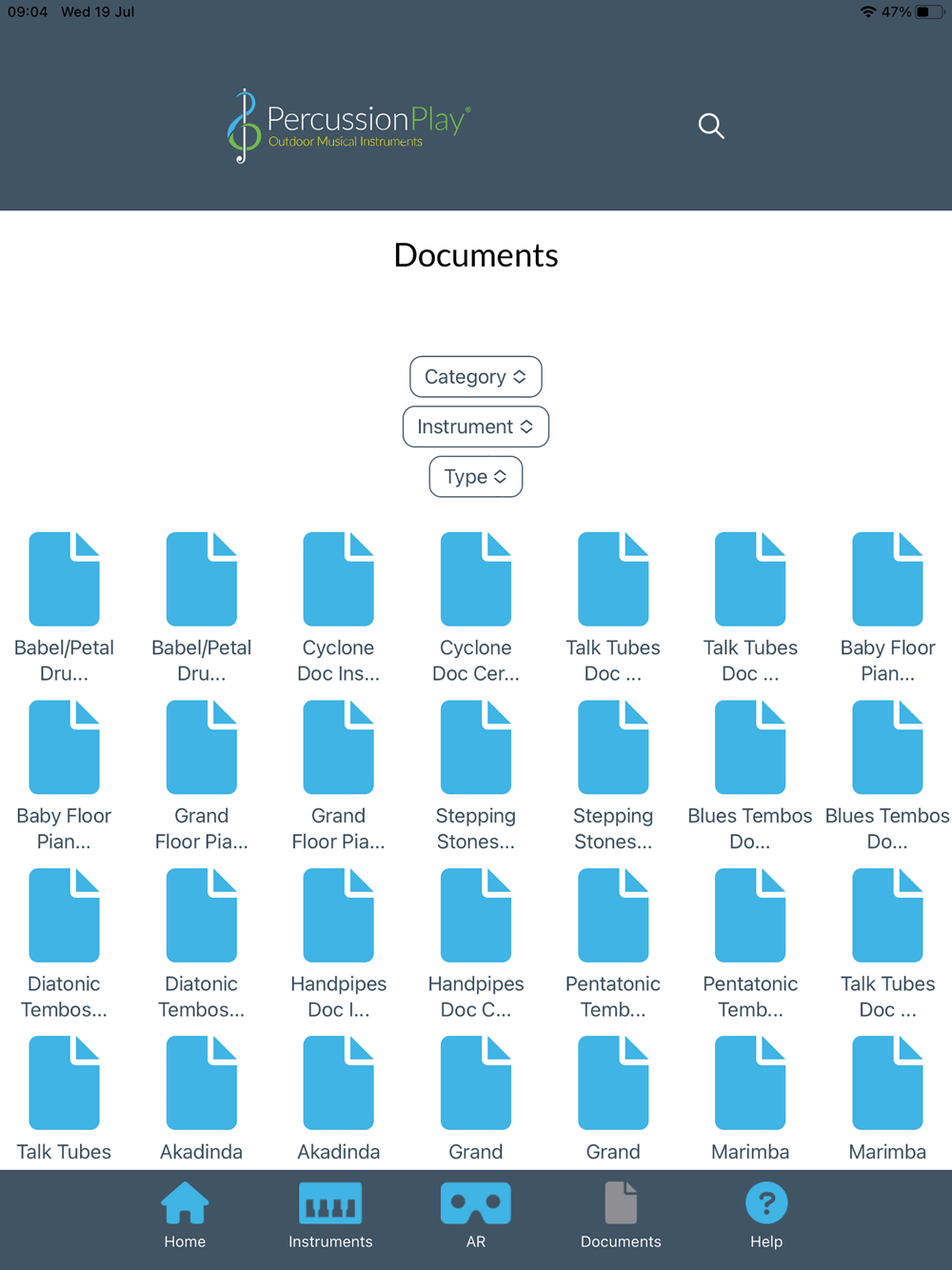Open the Category filter dropdown

476,377
